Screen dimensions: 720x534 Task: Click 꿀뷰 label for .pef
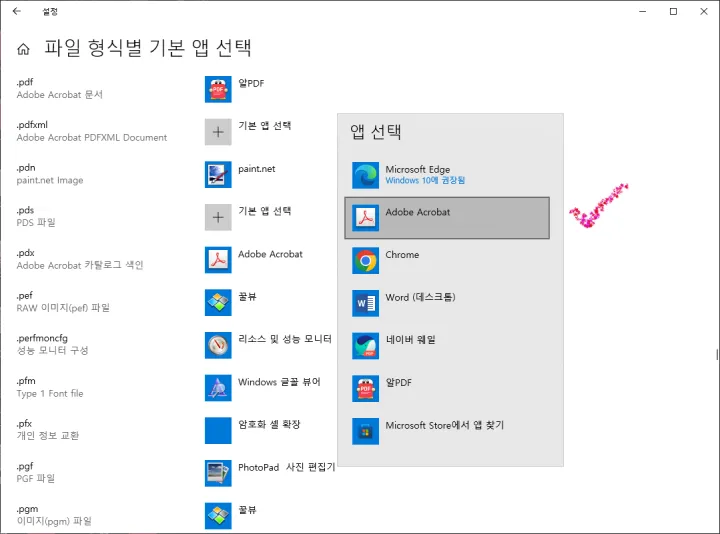coord(247,297)
